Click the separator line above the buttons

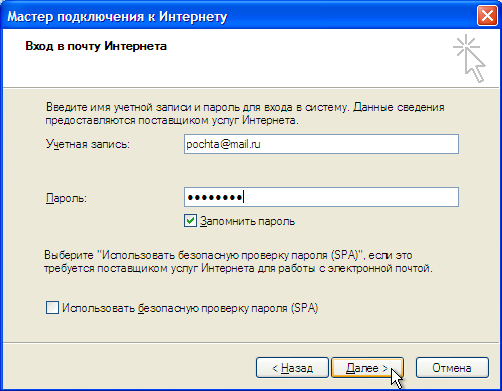tap(251, 342)
